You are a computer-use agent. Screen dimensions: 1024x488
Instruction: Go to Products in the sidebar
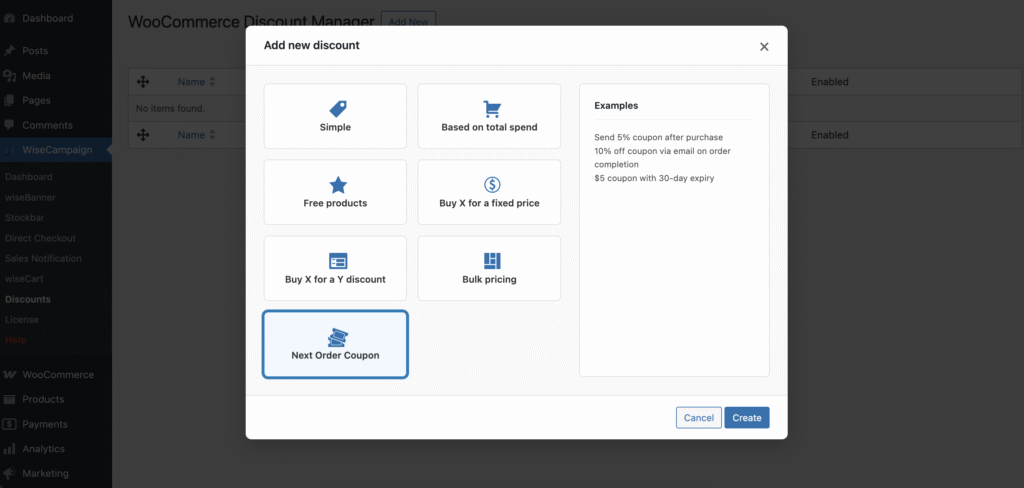pyautogui.click(x=43, y=399)
